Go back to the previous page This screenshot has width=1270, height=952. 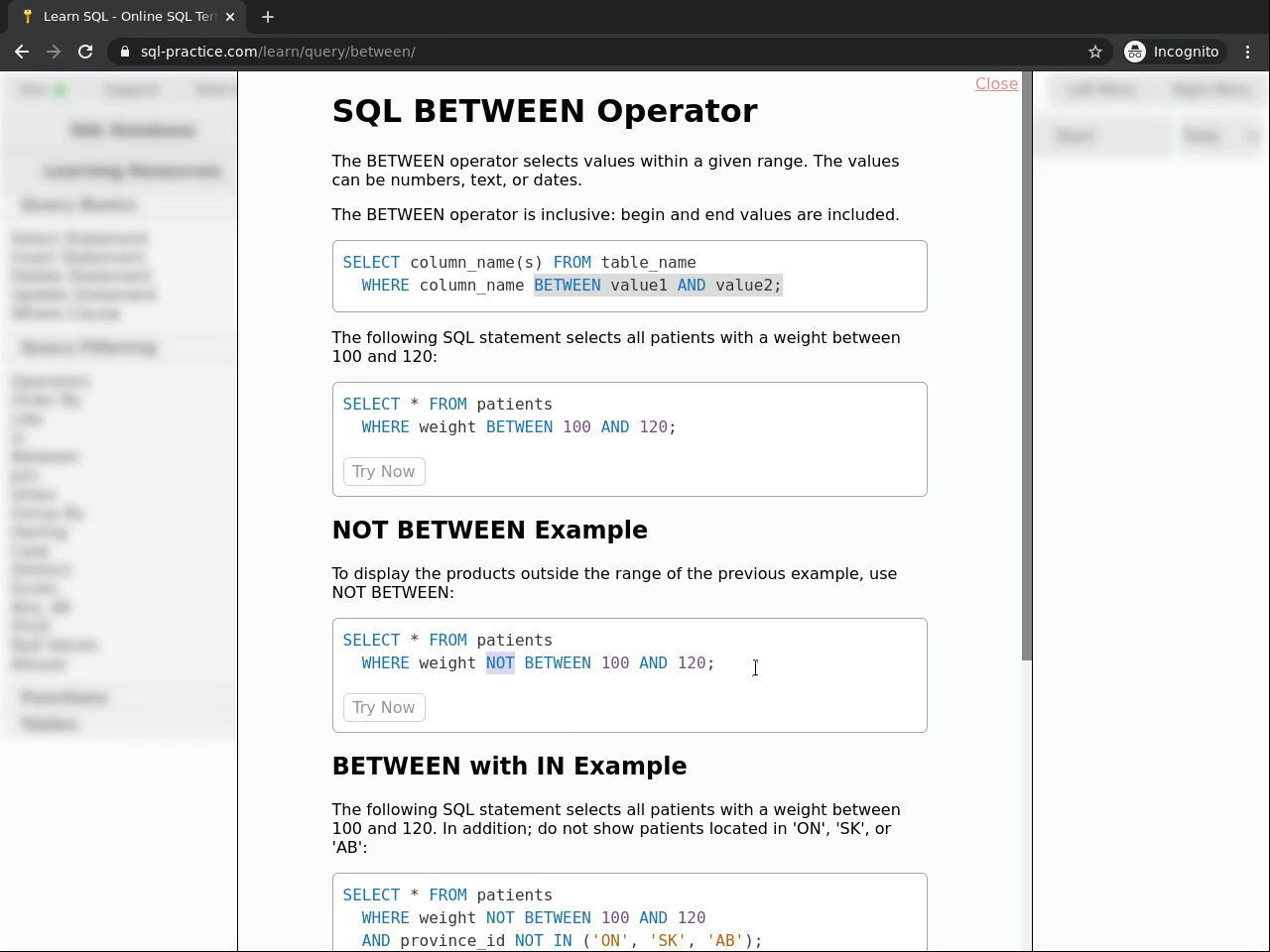click(22, 52)
